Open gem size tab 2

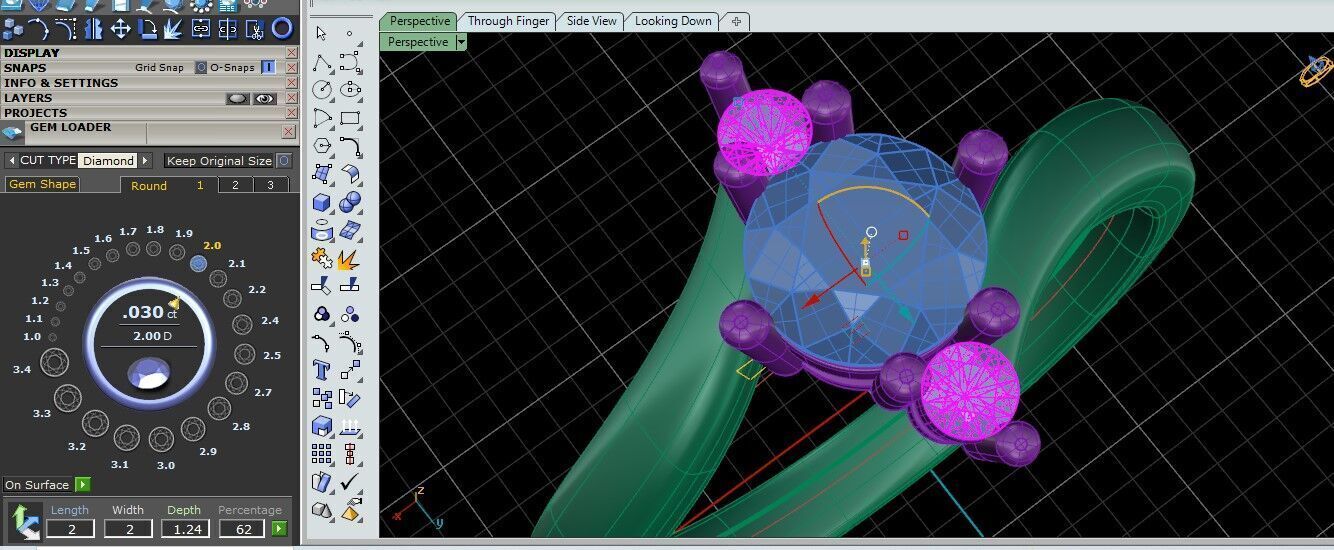[x=235, y=185]
